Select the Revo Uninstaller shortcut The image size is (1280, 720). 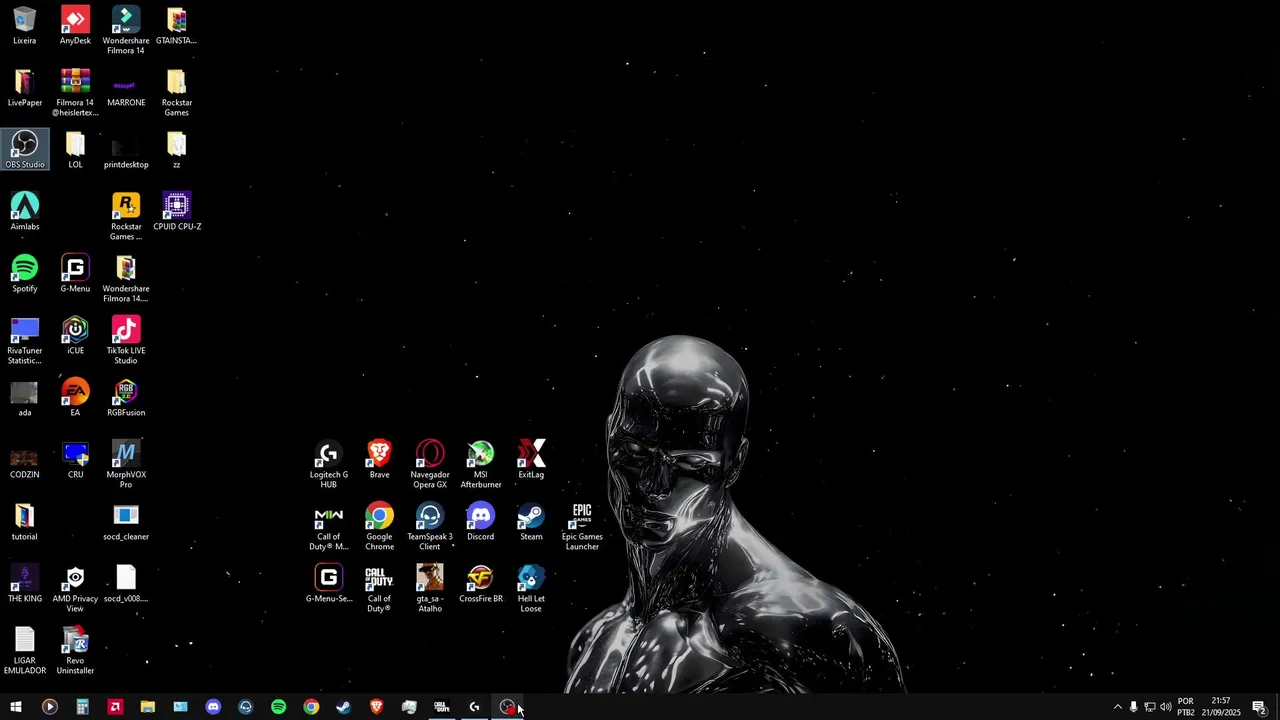75,651
